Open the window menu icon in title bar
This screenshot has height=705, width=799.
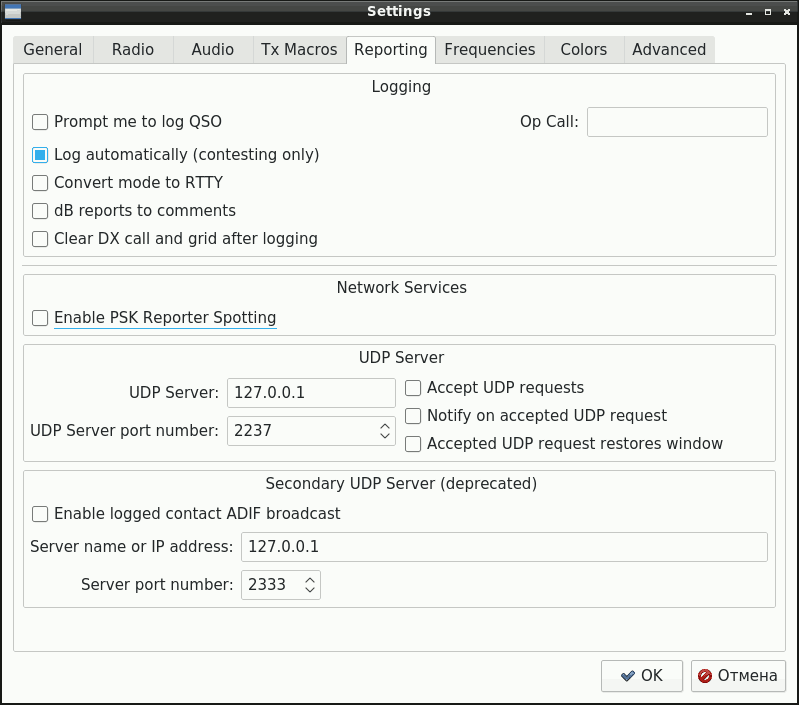pos(13,11)
